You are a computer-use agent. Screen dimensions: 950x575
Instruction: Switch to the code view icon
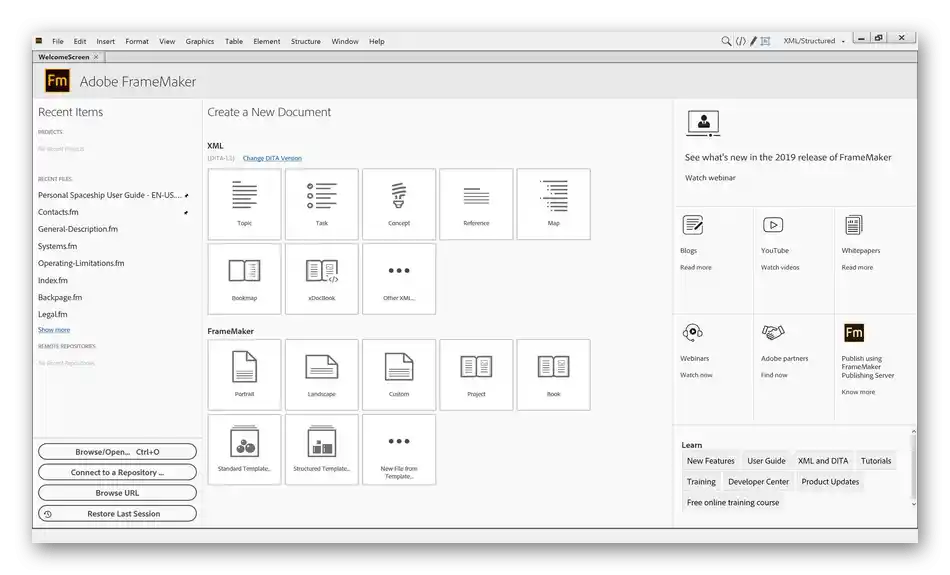point(740,41)
